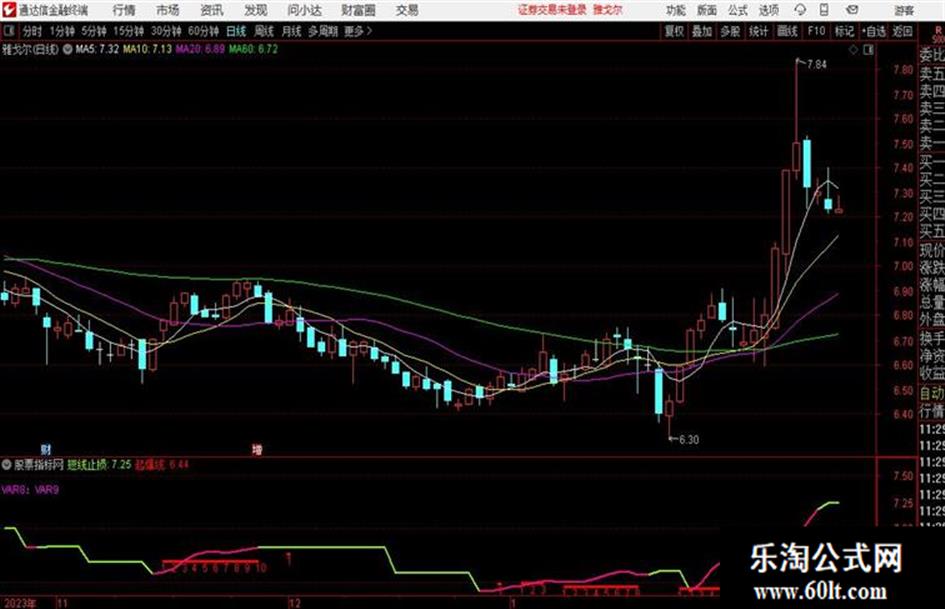Open the 资讯 menu
This screenshot has height=609, width=945.
(212, 10)
